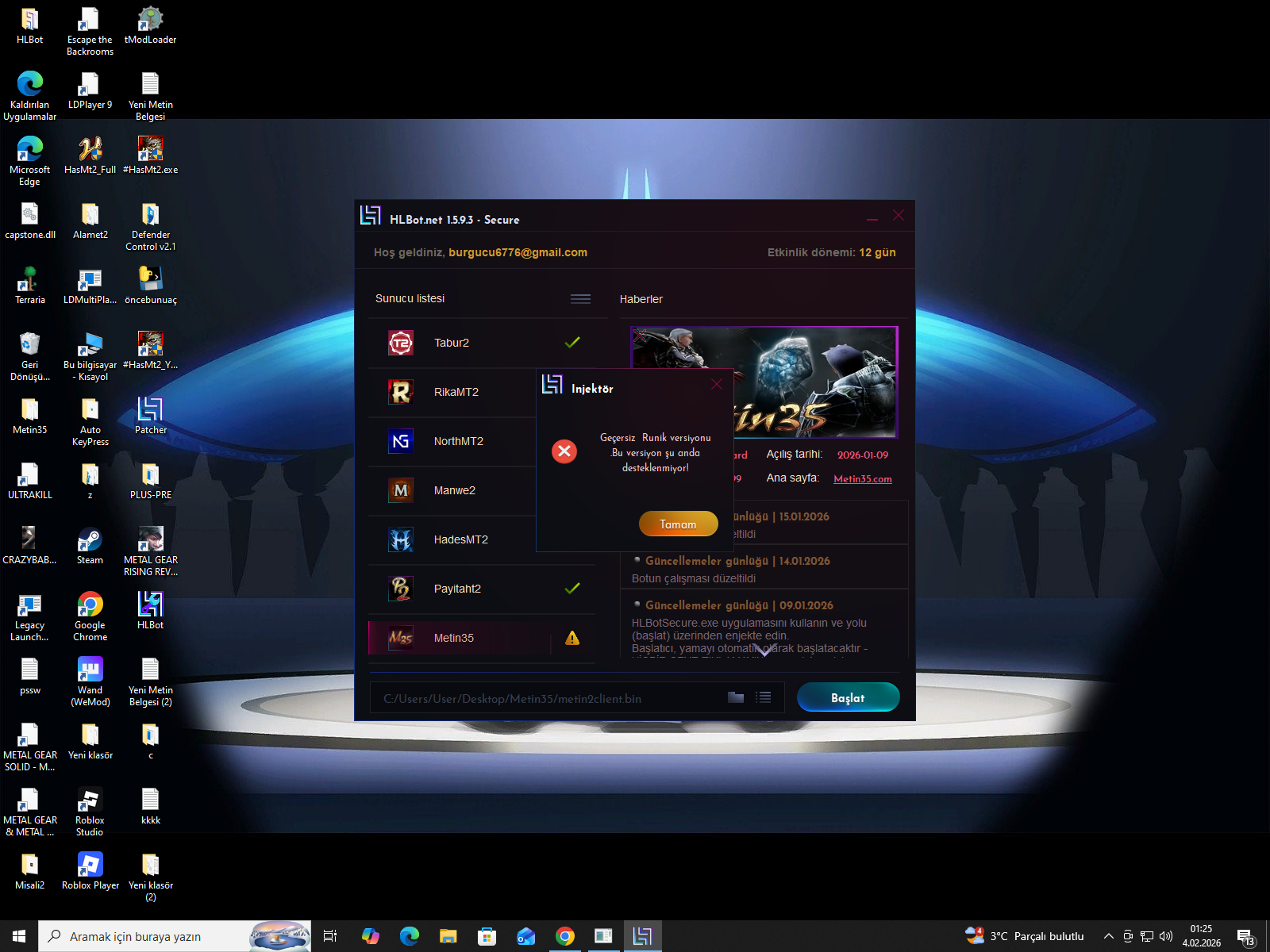Close the Injektör error dialog
This screenshot has height=952, width=1270.
pyautogui.click(x=717, y=384)
